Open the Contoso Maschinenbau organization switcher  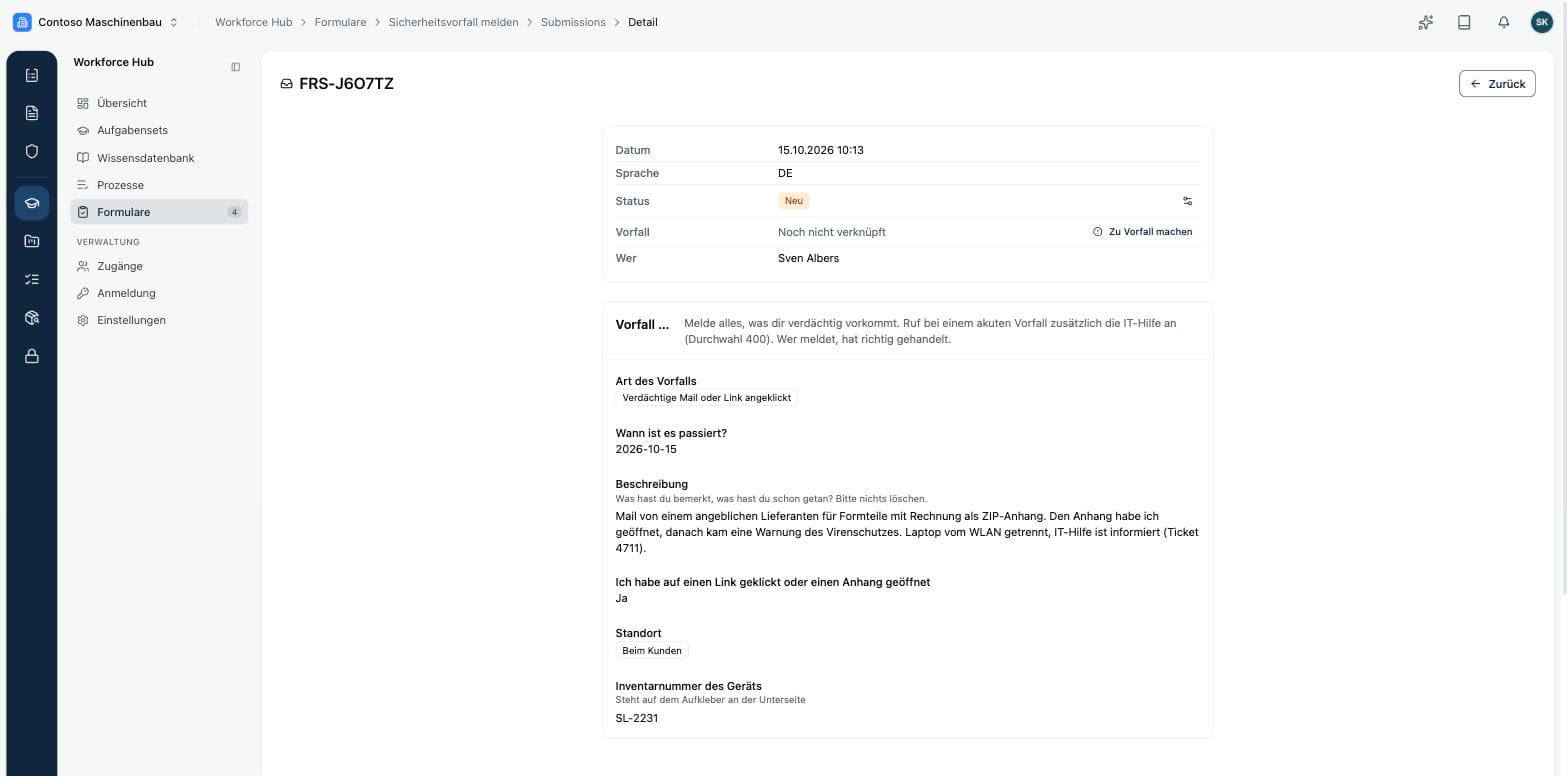coord(97,22)
